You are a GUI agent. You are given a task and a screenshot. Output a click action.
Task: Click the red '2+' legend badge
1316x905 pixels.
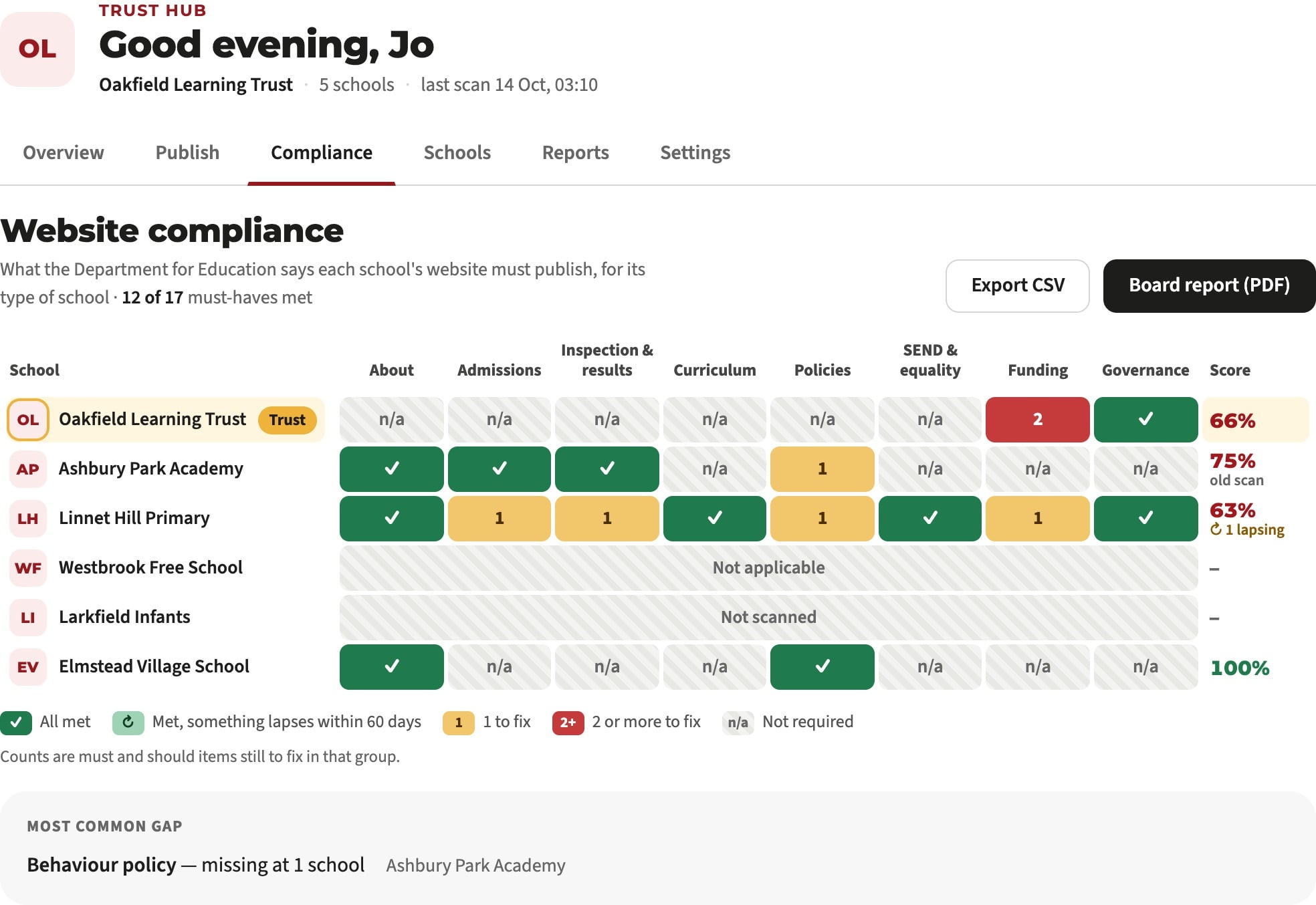[568, 723]
